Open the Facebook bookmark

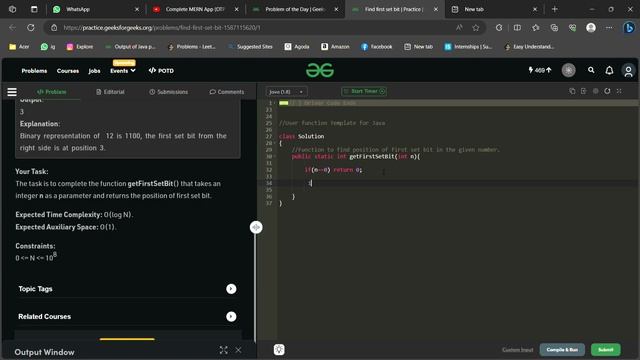[x=376, y=47]
